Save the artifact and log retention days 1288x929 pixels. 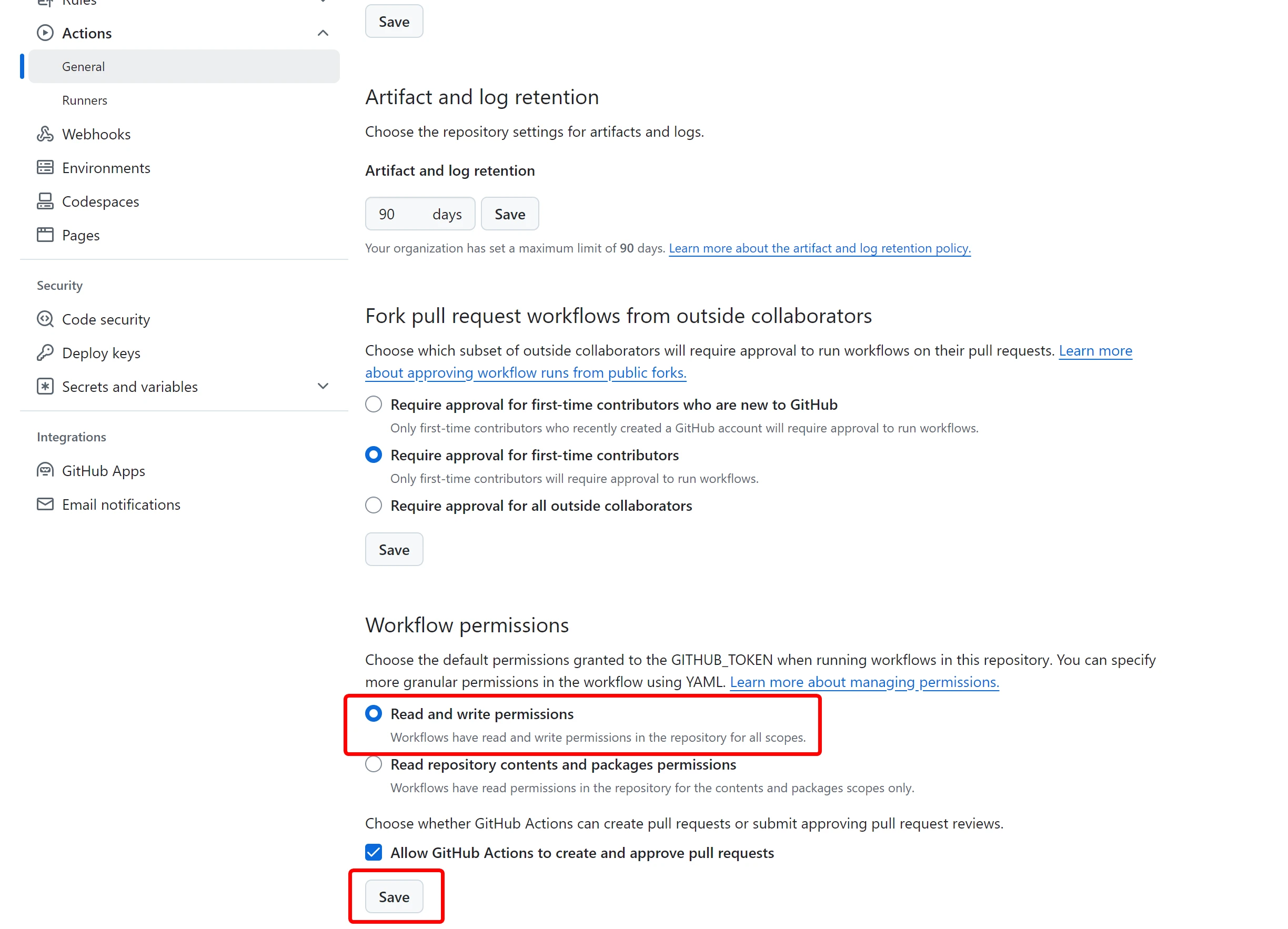coord(509,214)
